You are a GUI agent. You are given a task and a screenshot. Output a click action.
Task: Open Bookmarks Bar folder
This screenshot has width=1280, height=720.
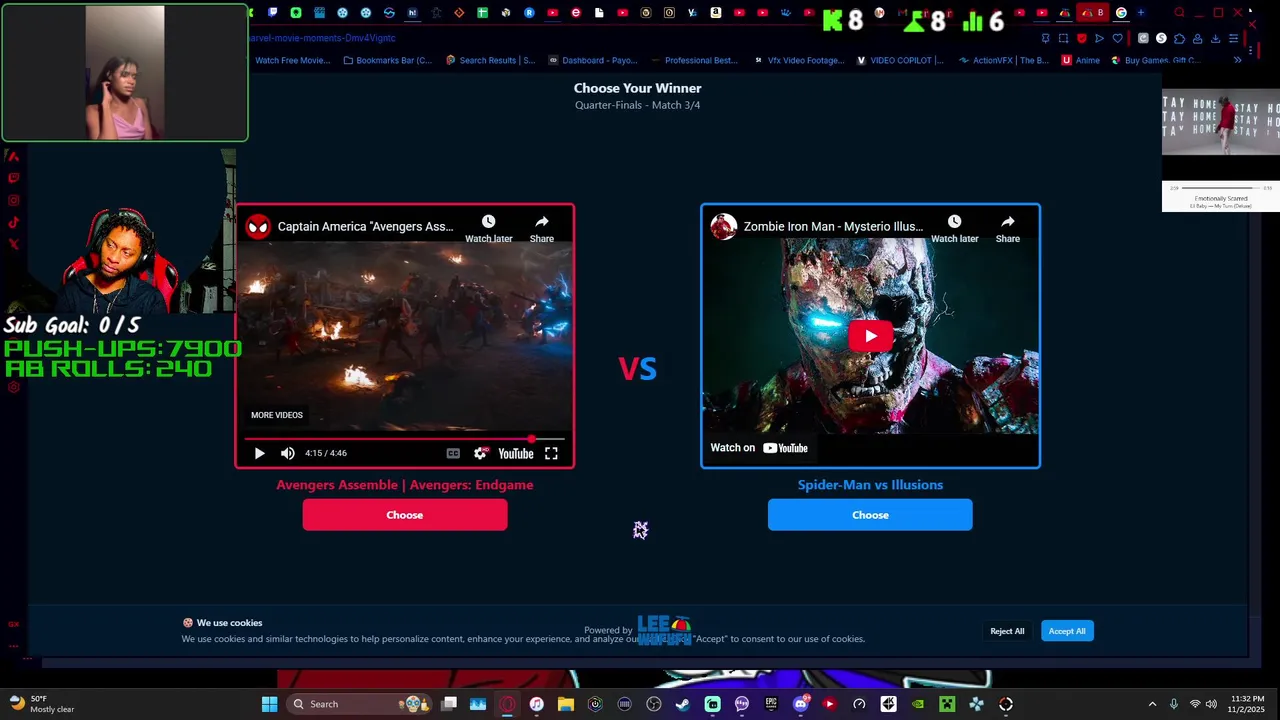click(388, 60)
